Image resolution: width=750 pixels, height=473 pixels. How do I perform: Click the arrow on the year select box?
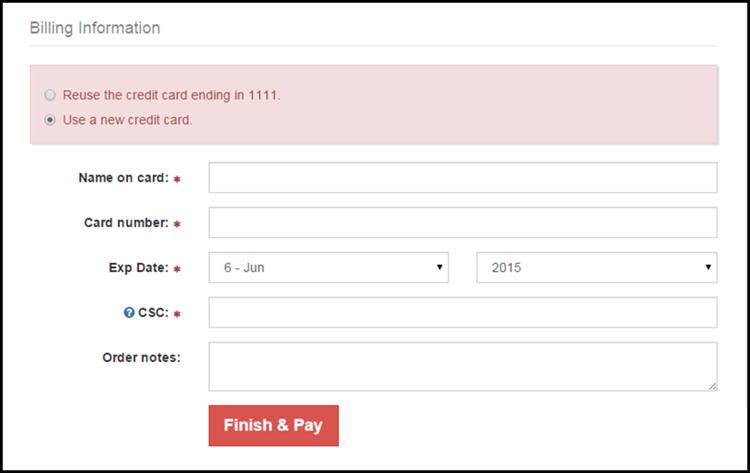click(708, 267)
